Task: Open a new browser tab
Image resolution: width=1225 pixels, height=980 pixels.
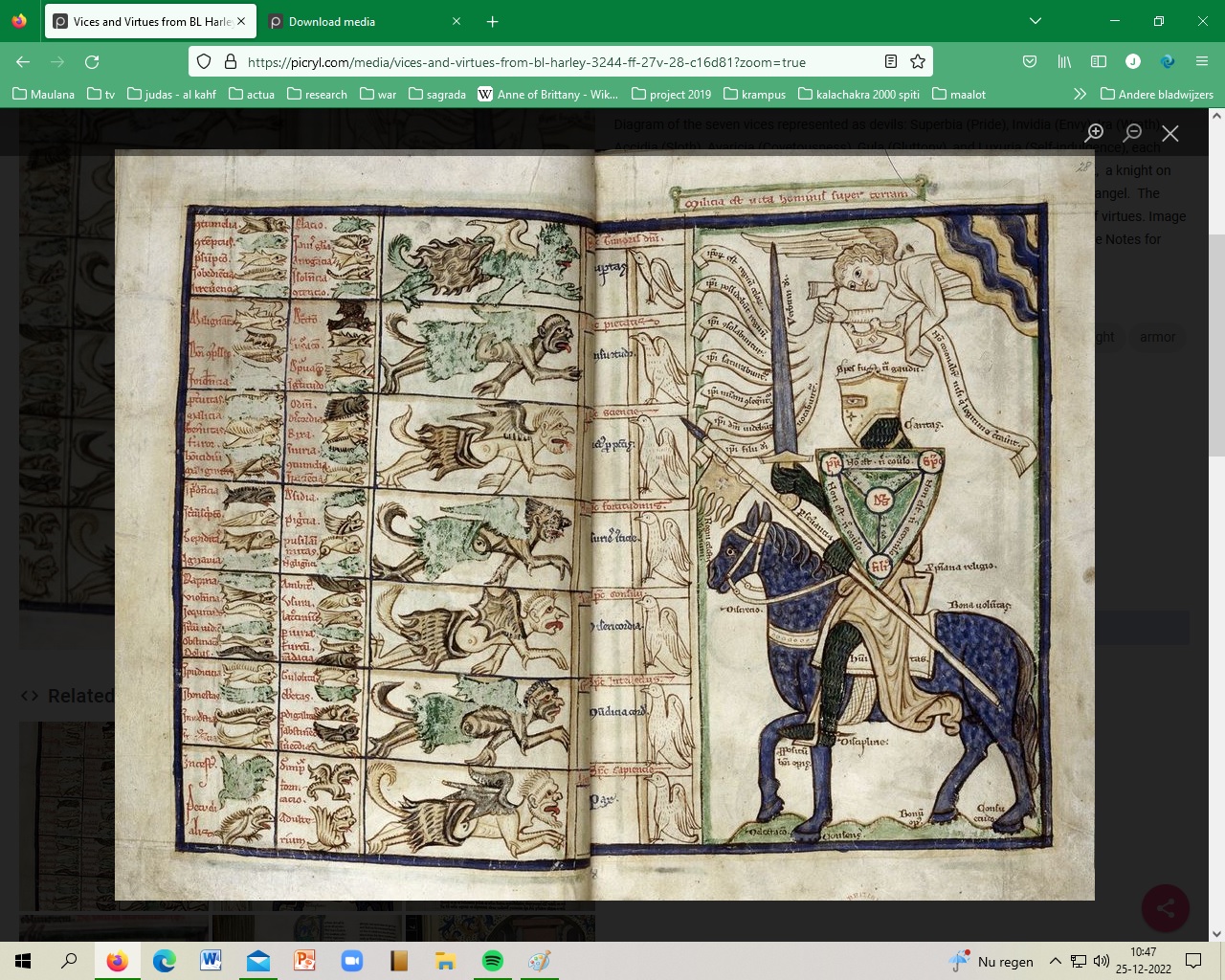Action: pos(492,21)
